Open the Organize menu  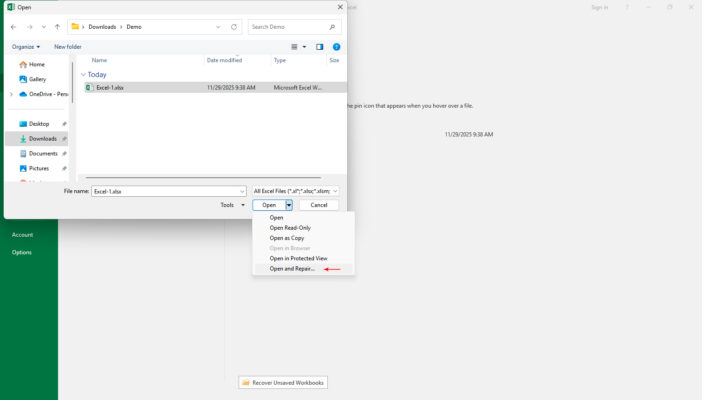[26, 47]
